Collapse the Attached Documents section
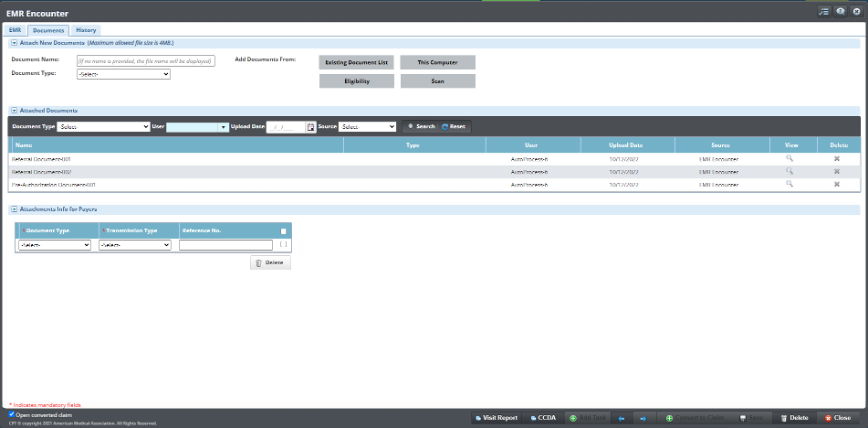The width and height of the screenshot is (868, 428). click(14, 110)
